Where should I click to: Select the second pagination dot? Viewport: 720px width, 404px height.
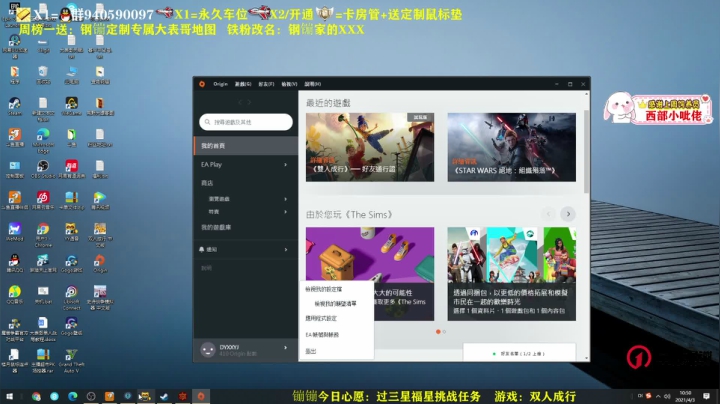point(444,331)
